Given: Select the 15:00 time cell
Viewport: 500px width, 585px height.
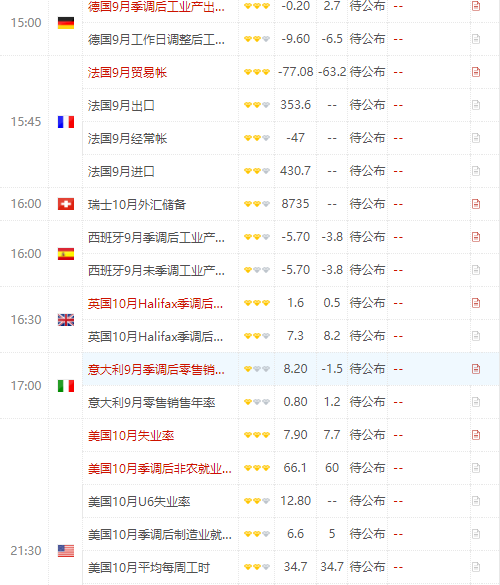Looking at the screenshot, I should (x=26, y=23).
